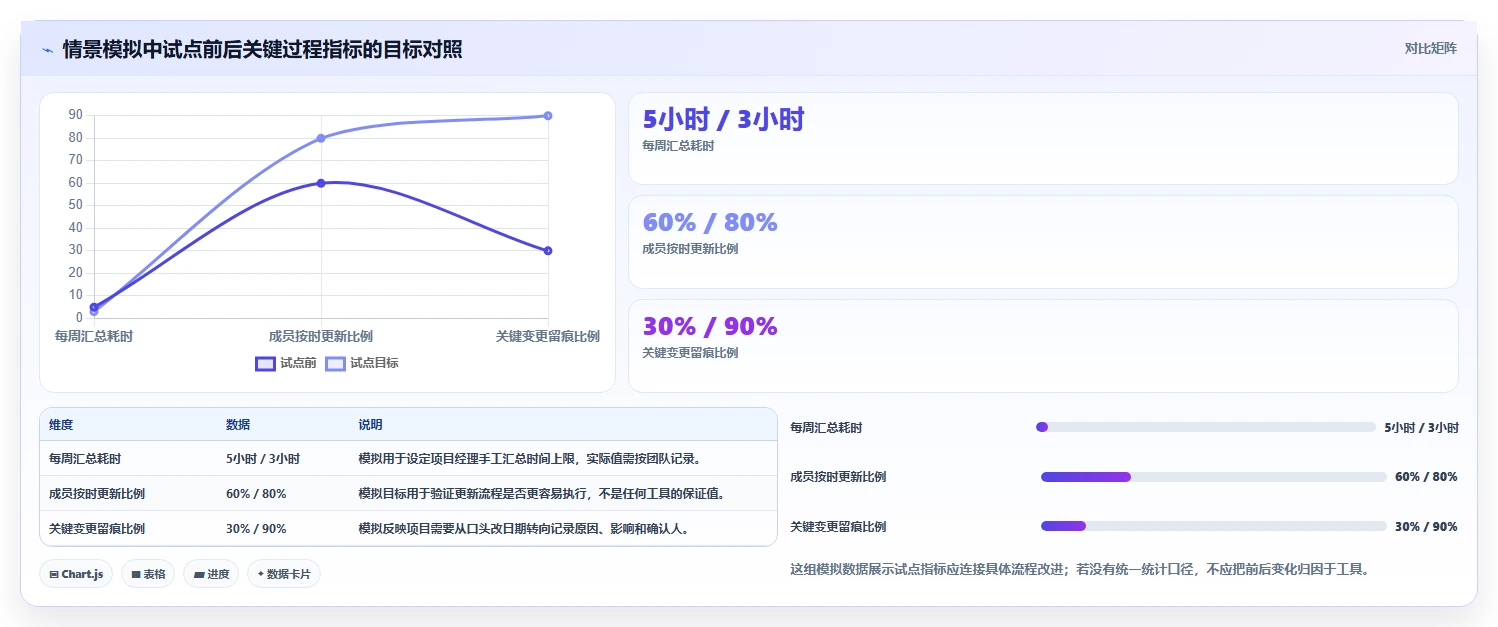Click the table cell reading 30% / 90%
This screenshot has height=627, width=1498.
pyautogui.click(x=256, y=529)
